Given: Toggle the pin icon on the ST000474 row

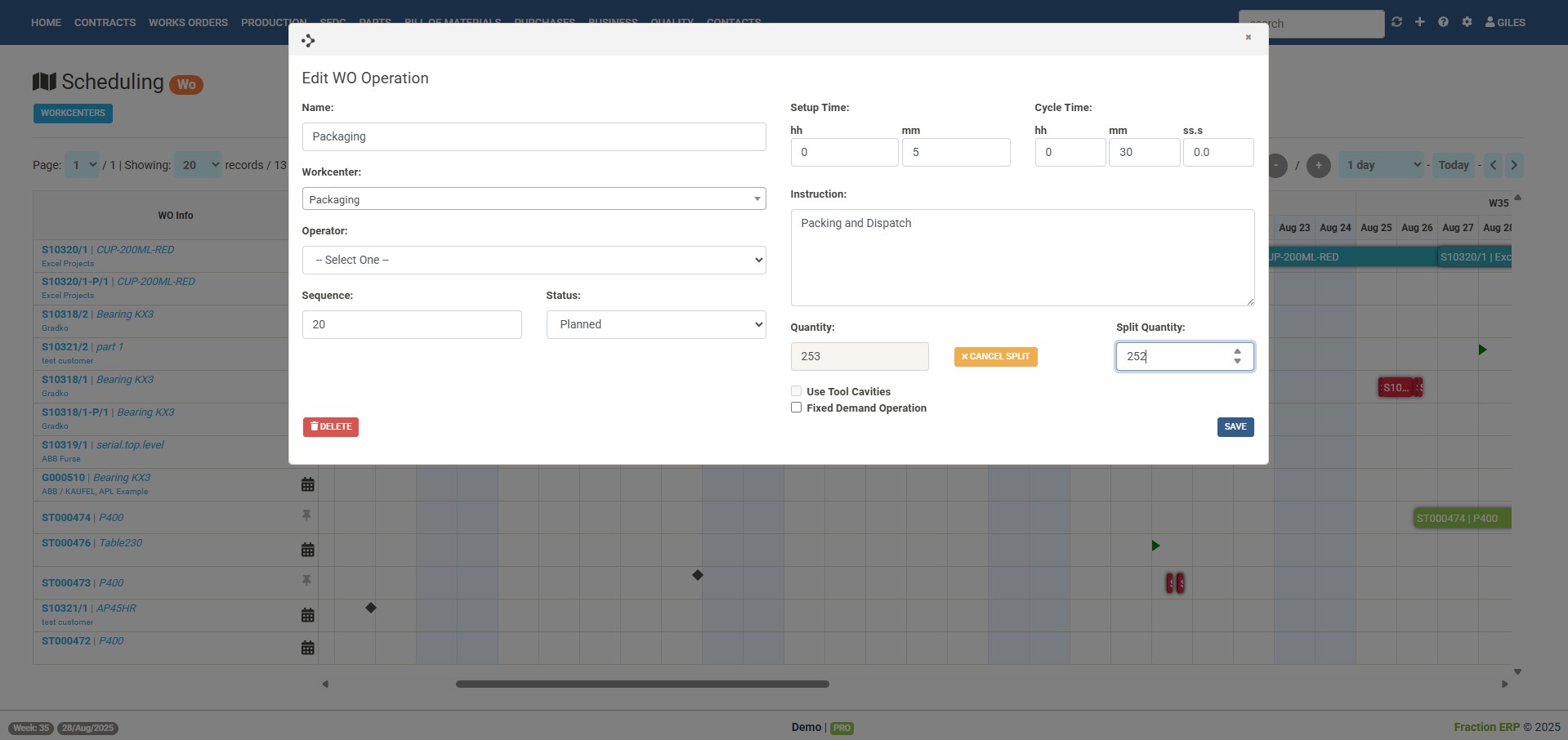Looking at the screenshot, I should coord(306,515).
